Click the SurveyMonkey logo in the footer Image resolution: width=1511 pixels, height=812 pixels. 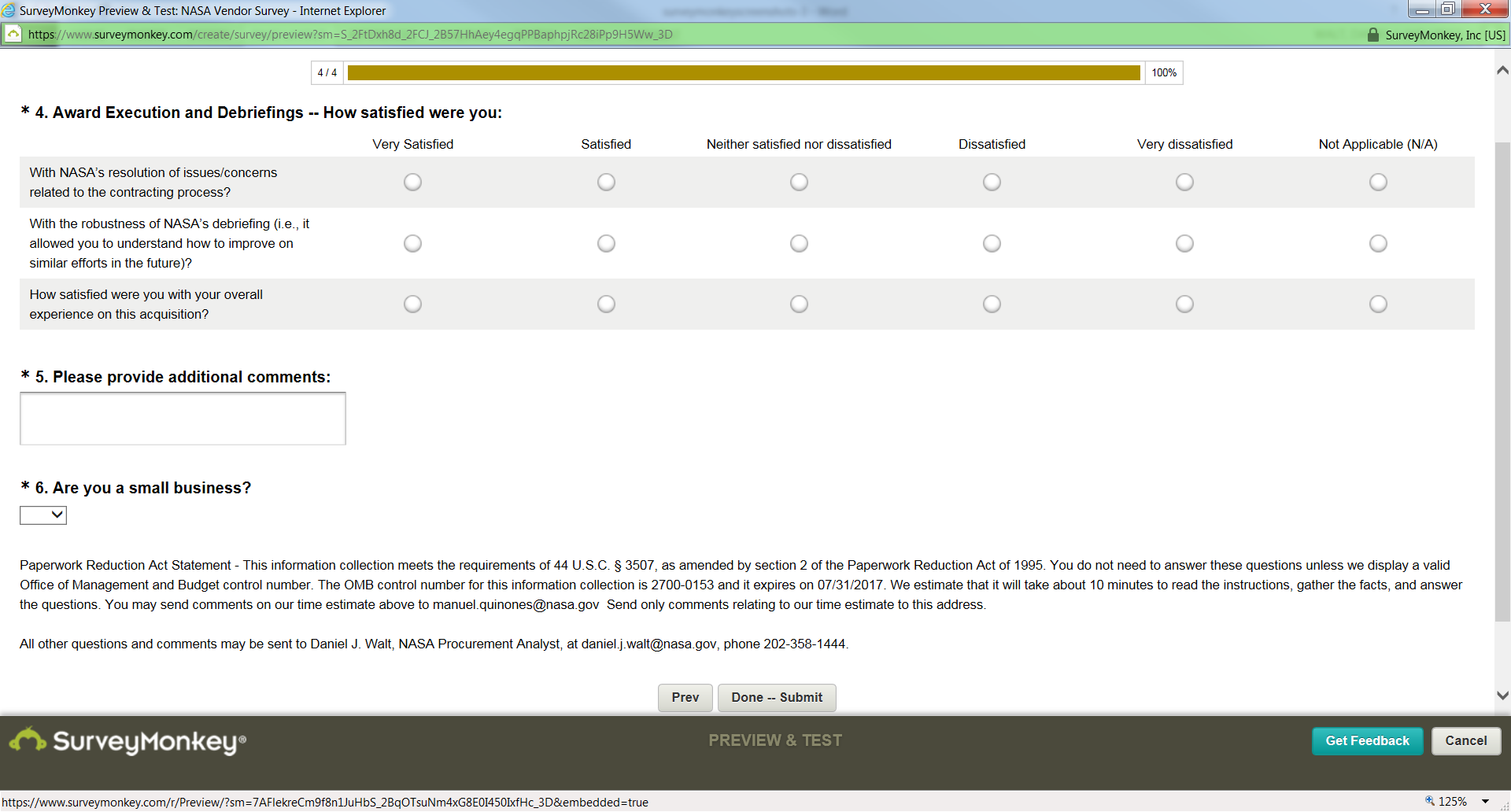[x=127, y=740]
